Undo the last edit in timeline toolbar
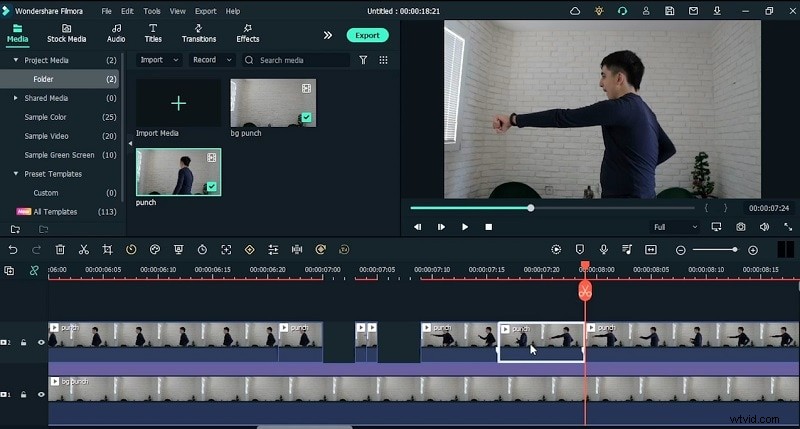 [13, 249]
